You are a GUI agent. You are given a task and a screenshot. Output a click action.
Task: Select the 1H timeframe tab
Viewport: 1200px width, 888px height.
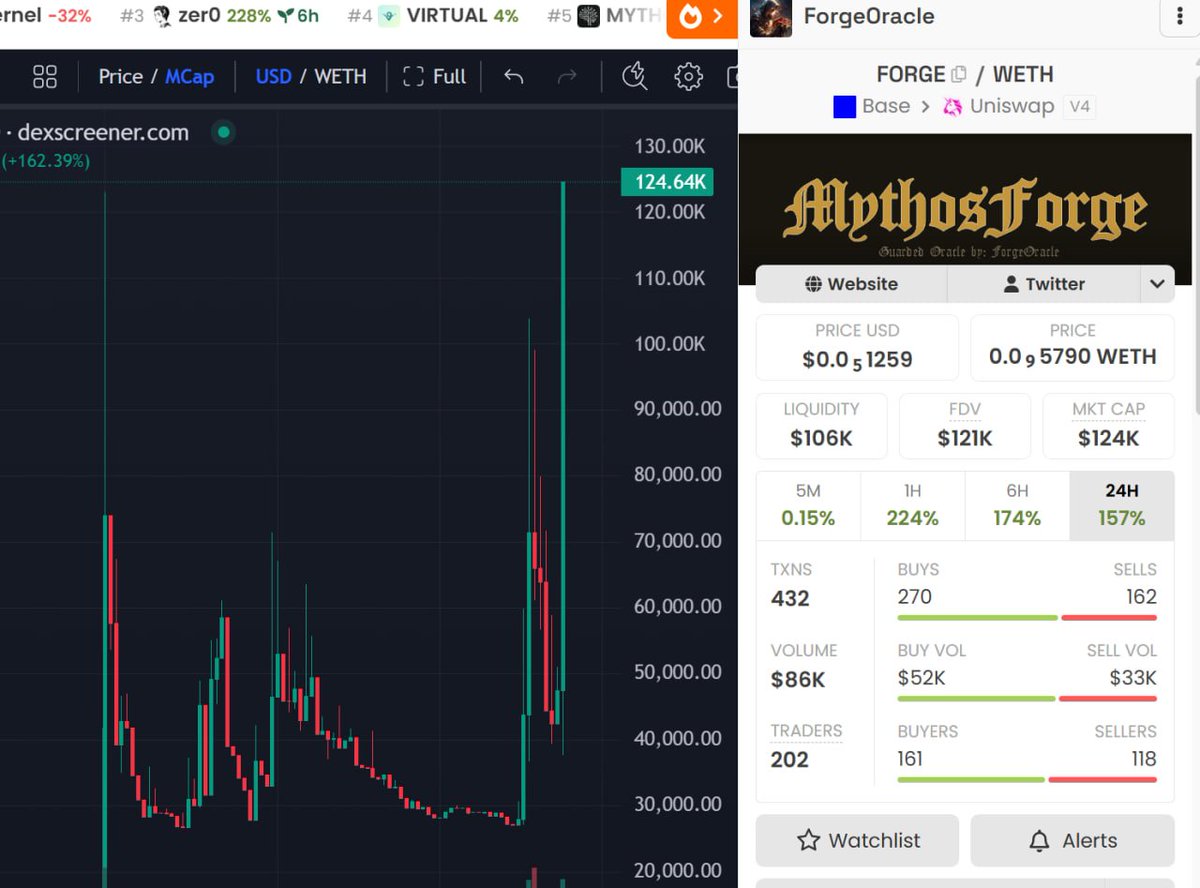coord(912,505)
